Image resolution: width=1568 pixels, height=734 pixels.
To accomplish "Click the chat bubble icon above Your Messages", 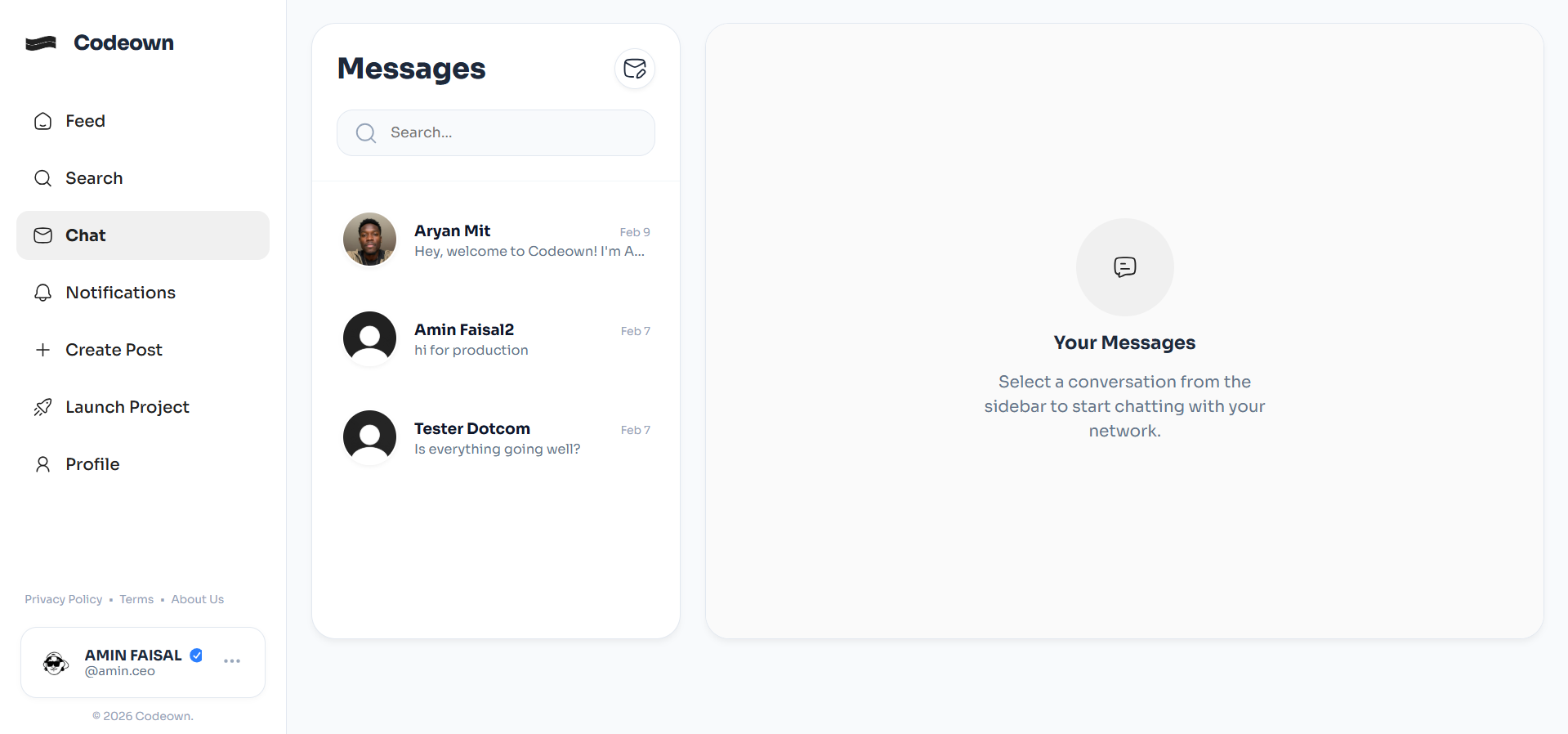I will pos(1124,267).
